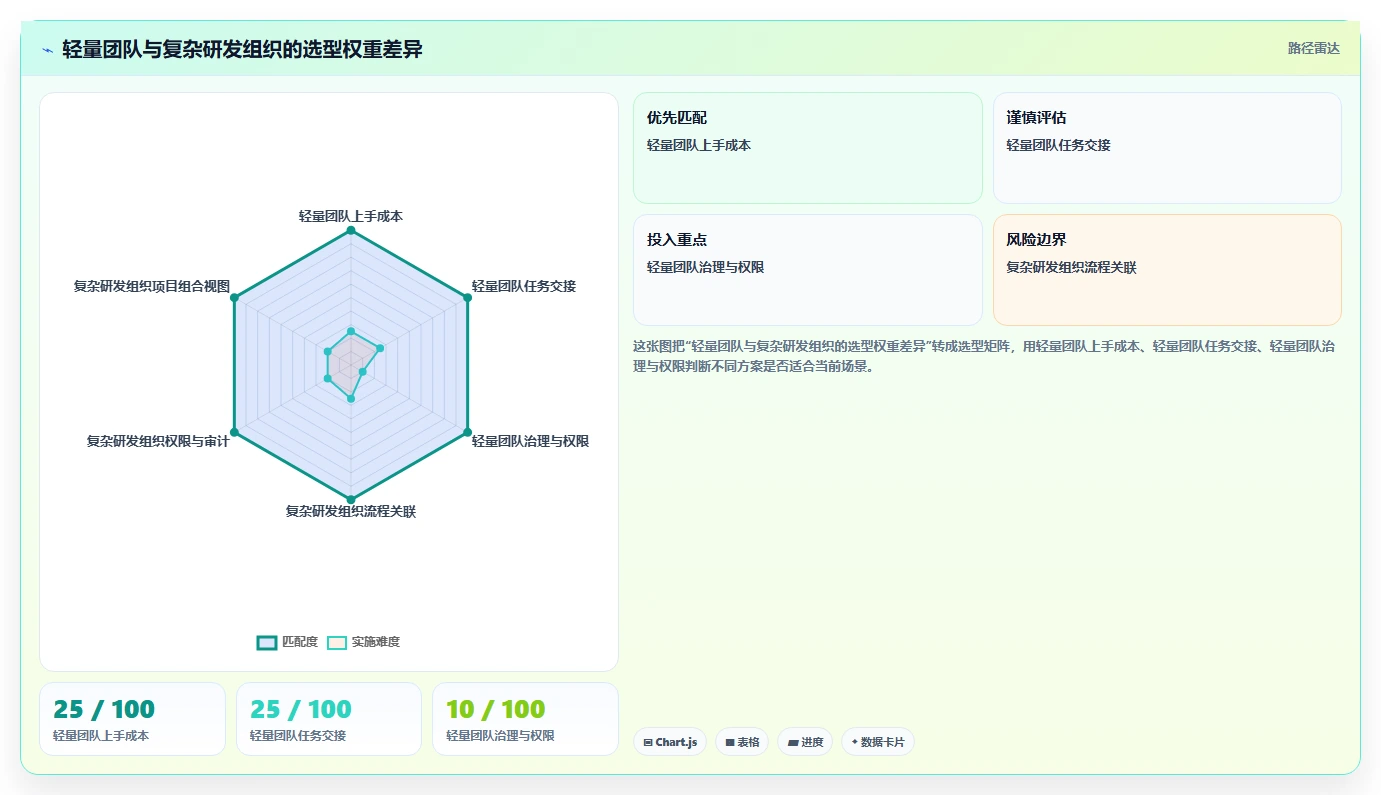1381x795 pixels.
Task: Open the 投入重点 card
Action: click(808, 270)
